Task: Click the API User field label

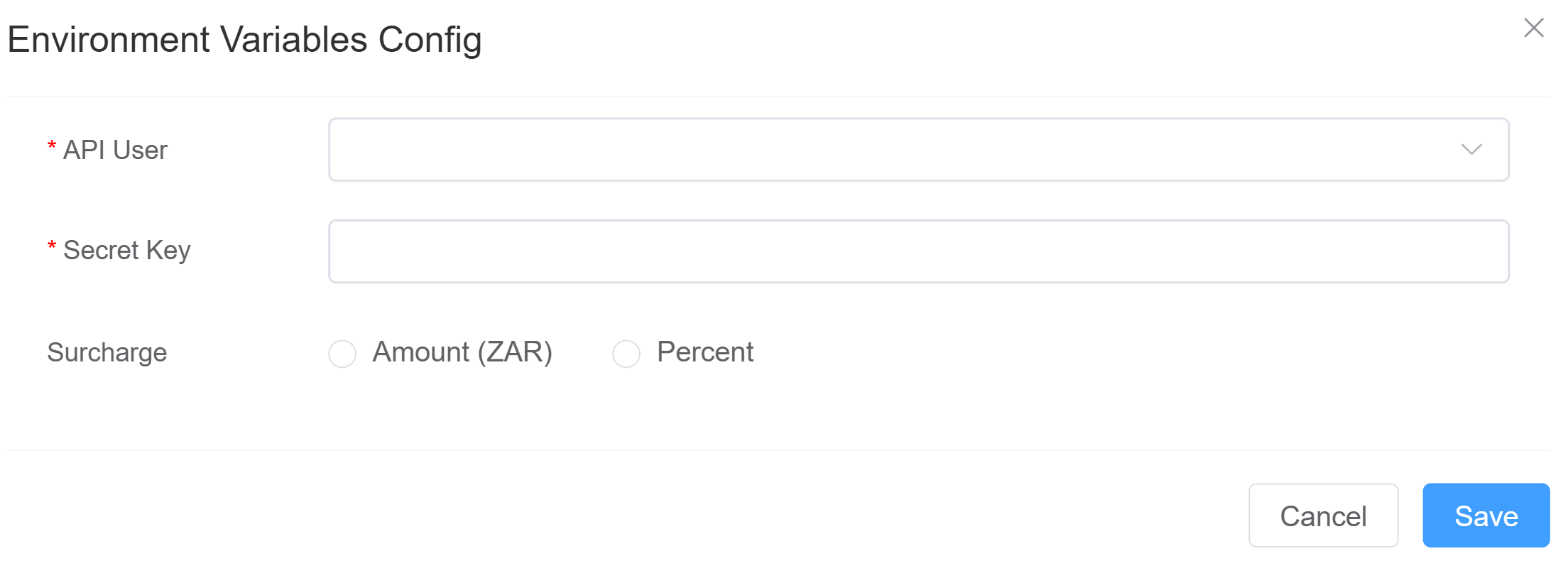Action: point(115,150)
